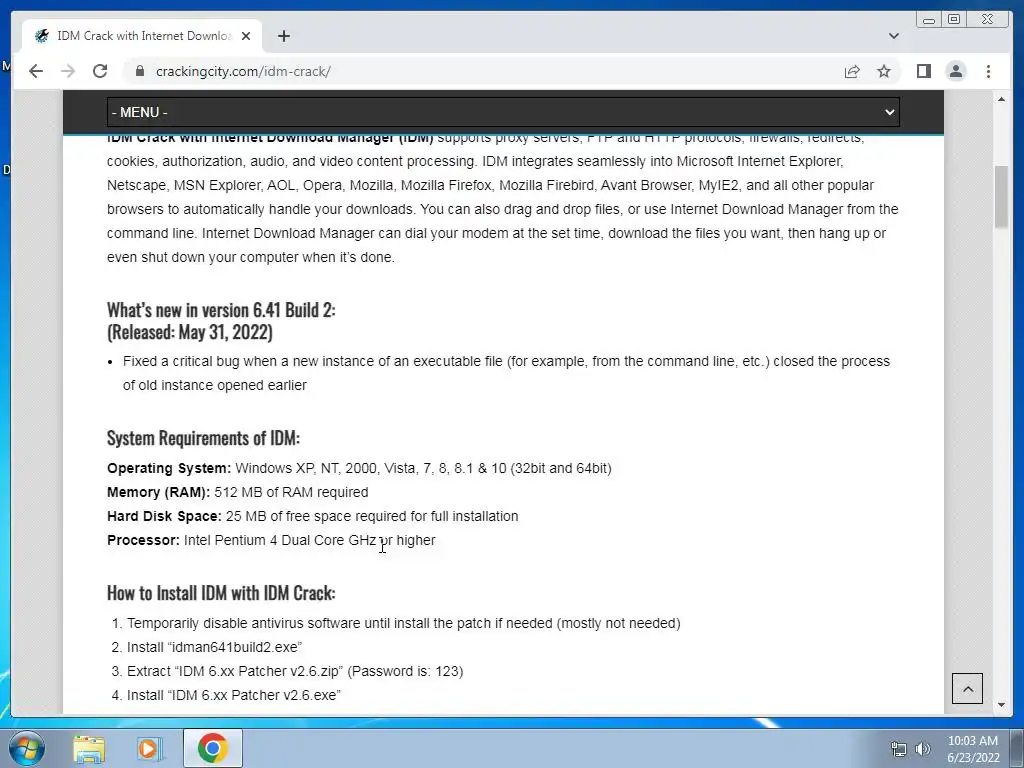The height and width of the screenshot is (768, 1024).
Task: Open network icon in system tray
Action: (899, 750)
